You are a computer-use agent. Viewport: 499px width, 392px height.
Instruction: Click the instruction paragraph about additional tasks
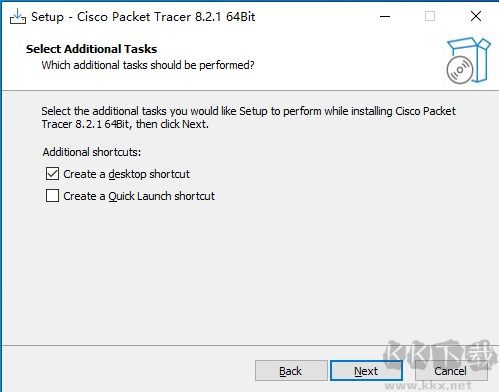click(248, 117)
